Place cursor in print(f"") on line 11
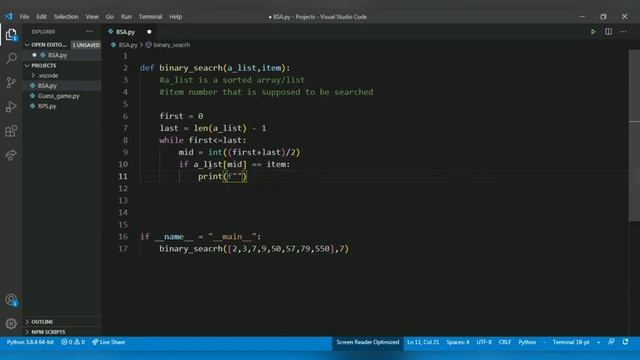 tap(222, 176)
